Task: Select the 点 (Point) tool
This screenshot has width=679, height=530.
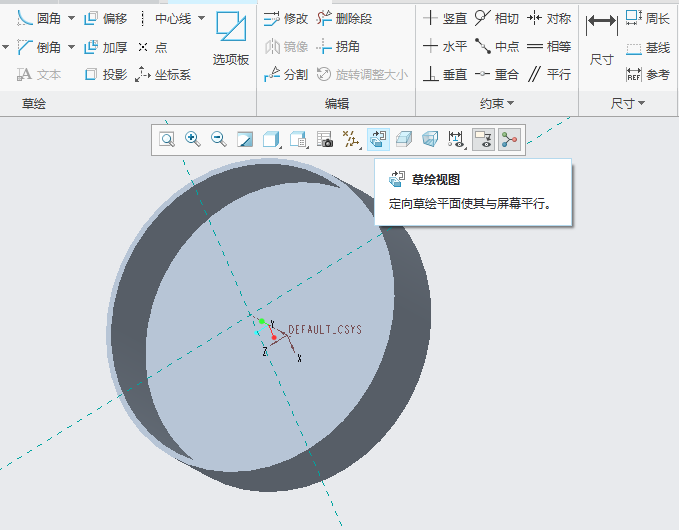Action: [x=152, y=47]
